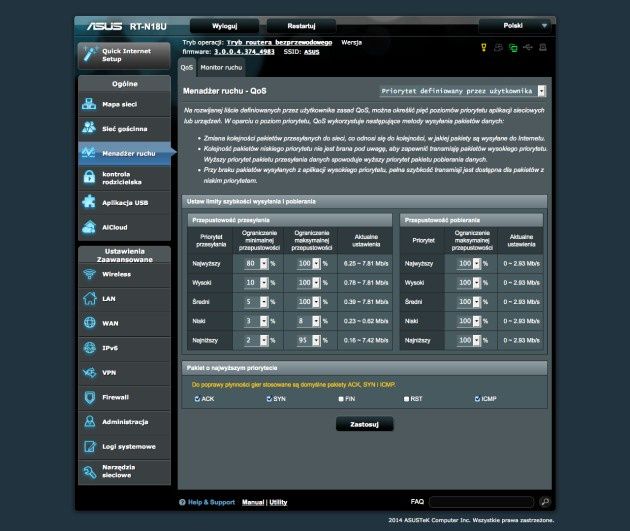
Task: Open the AiCloud cloud icon
Action: click(89, 227)
